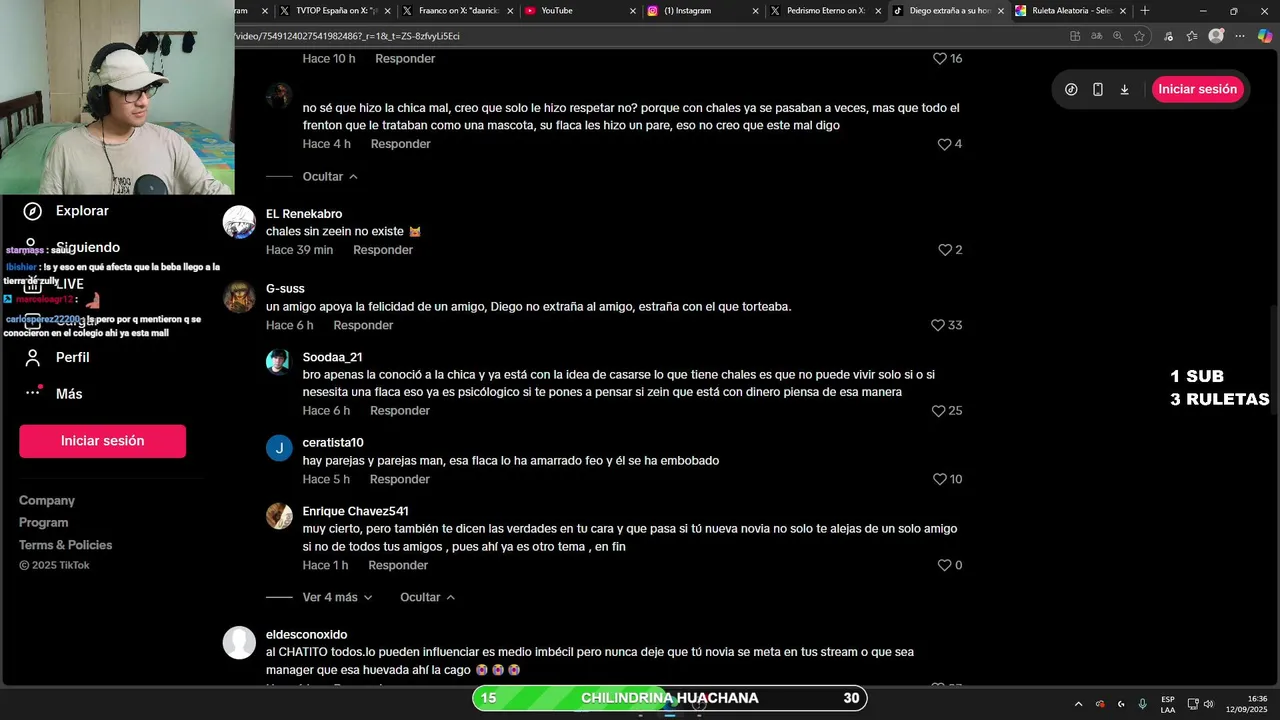The image size is (1280, 720).
Task: Open the Copilot icon in browser
Action: [1265, 36]
